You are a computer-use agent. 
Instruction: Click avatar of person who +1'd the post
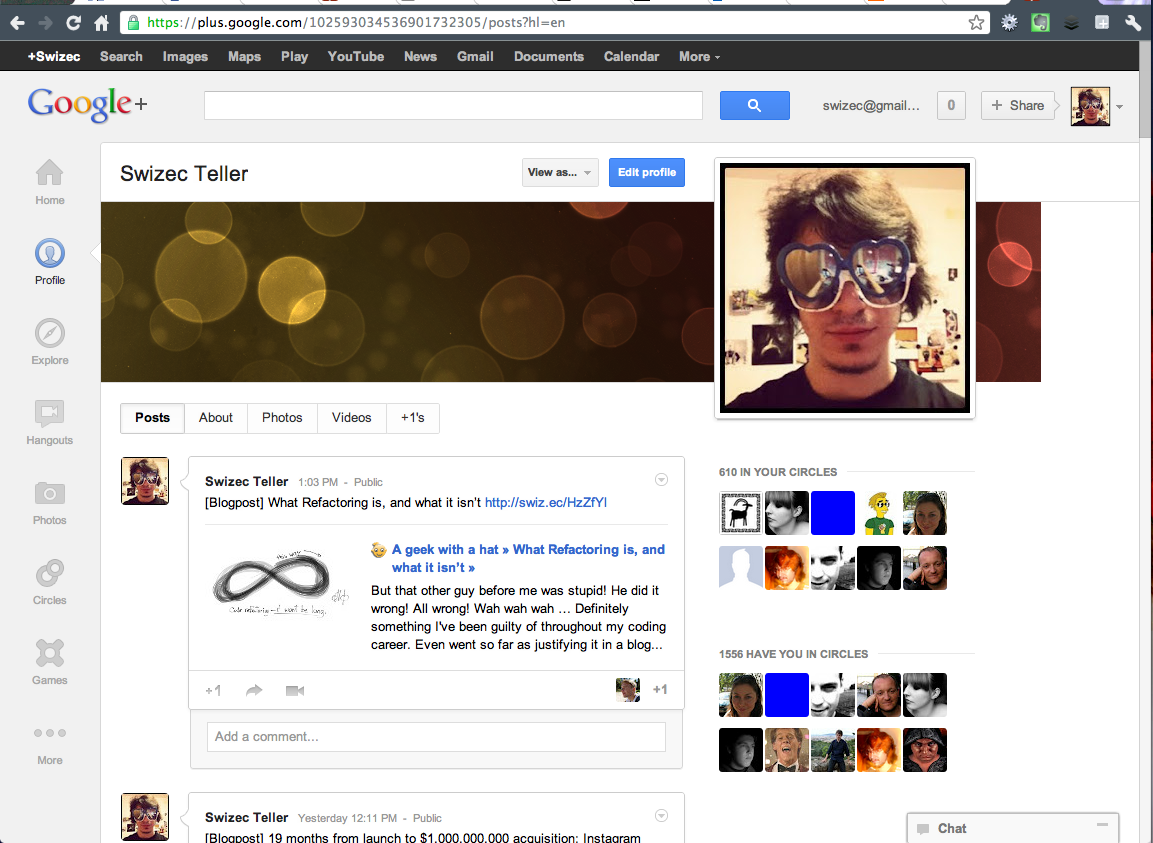(628, 689)
